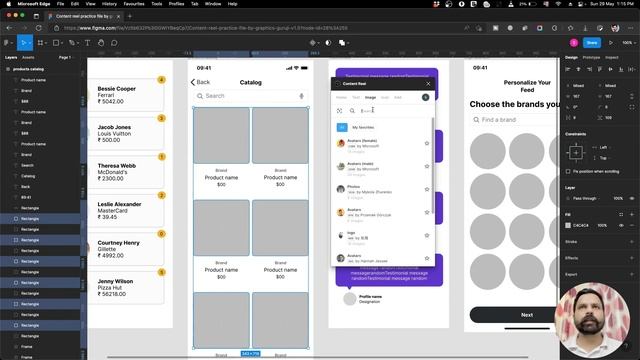Open the zoom level 100% dropdown
The image size is (640, 360).
(629, 43)
